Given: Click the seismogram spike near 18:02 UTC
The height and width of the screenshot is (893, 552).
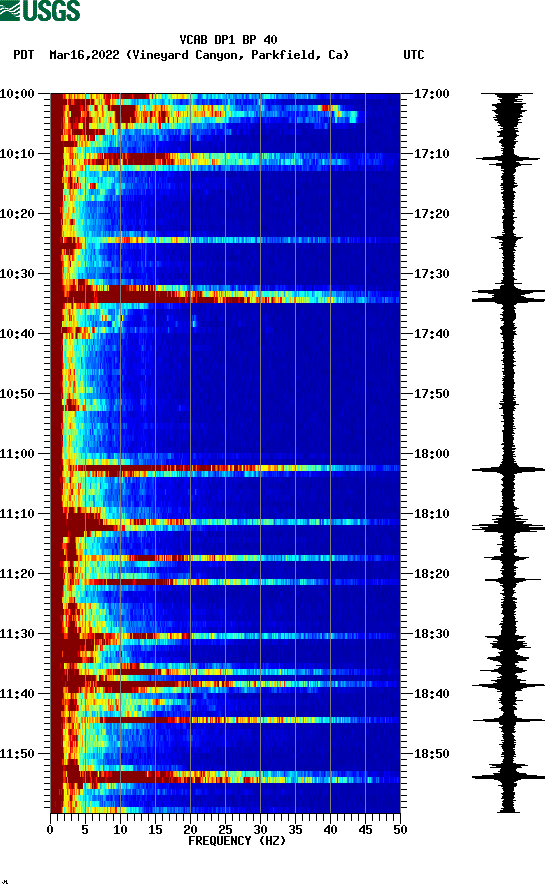Looking at the screenshot, I should tap(508, 470).
